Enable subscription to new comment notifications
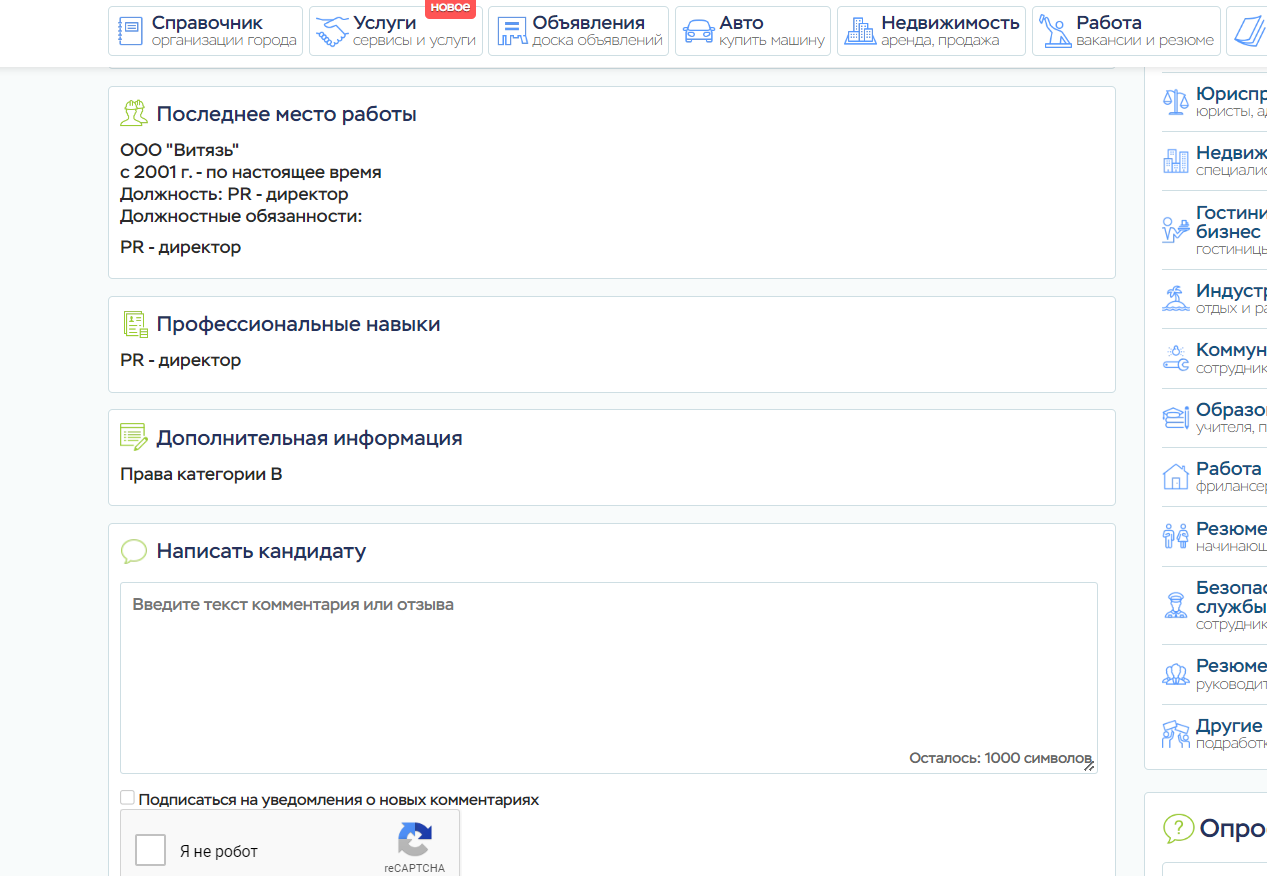The image size is (1267, 876). 127,798
